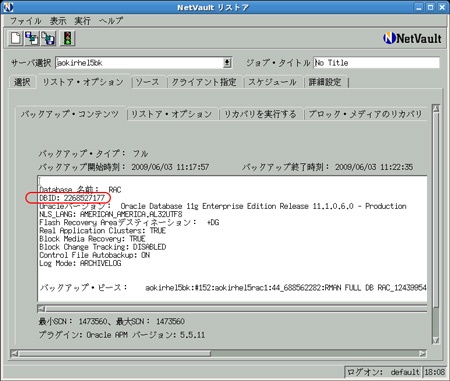Open the 実行 menu
Screen dimensions: 450x381
(82, 21)
